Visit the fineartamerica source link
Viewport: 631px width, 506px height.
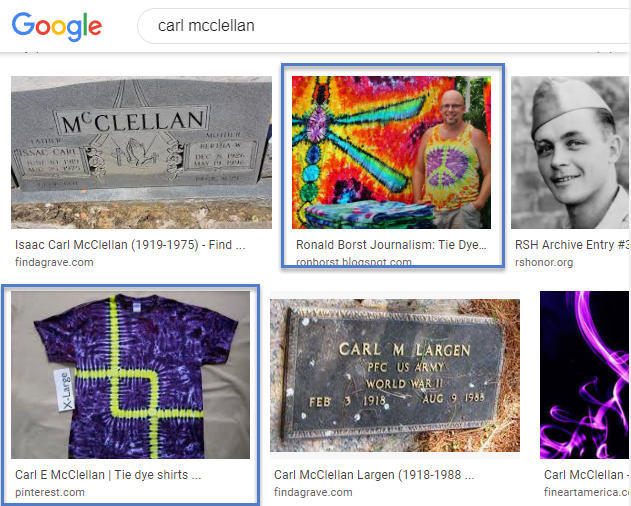586,492
